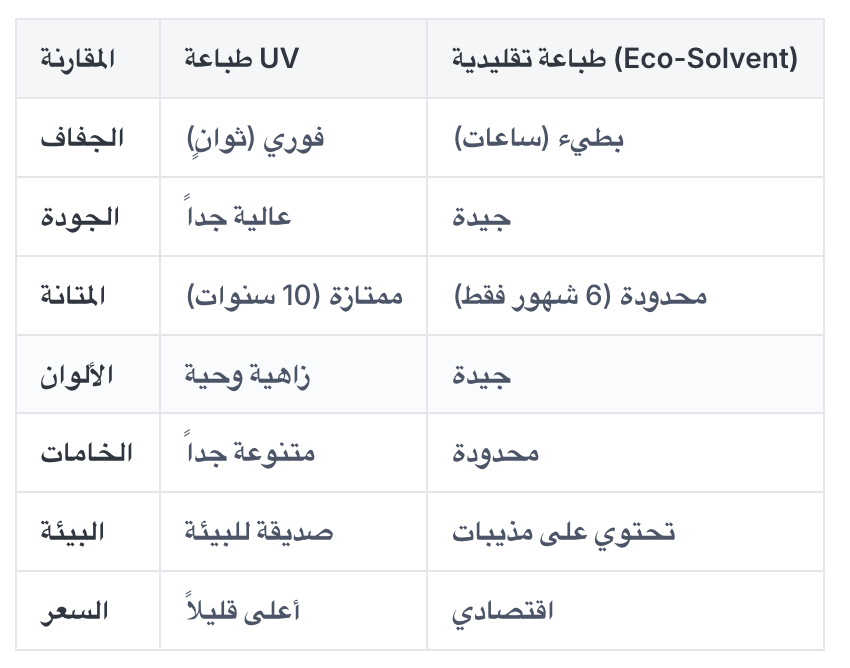Image resolution: width=850 pixels, height=668 pixels.
Task: Click the Eco-Solvent column header
Action: 625,59
